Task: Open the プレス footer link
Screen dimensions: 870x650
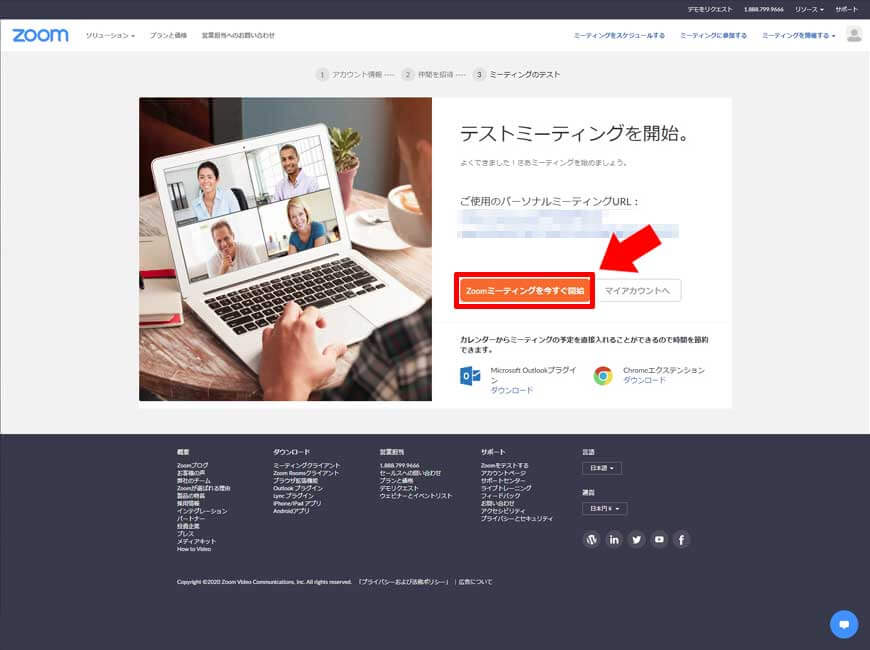Action: 185,533
